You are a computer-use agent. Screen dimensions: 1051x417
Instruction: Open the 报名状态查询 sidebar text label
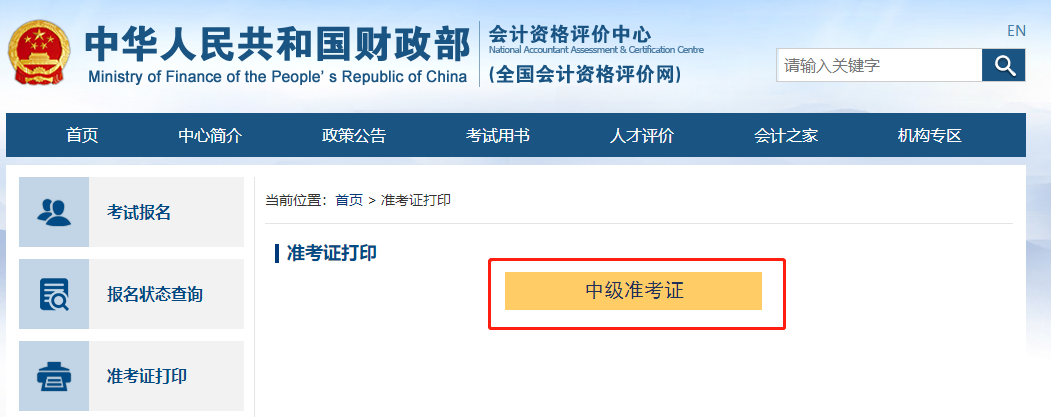pyautogui.click(x=155, y=294)
